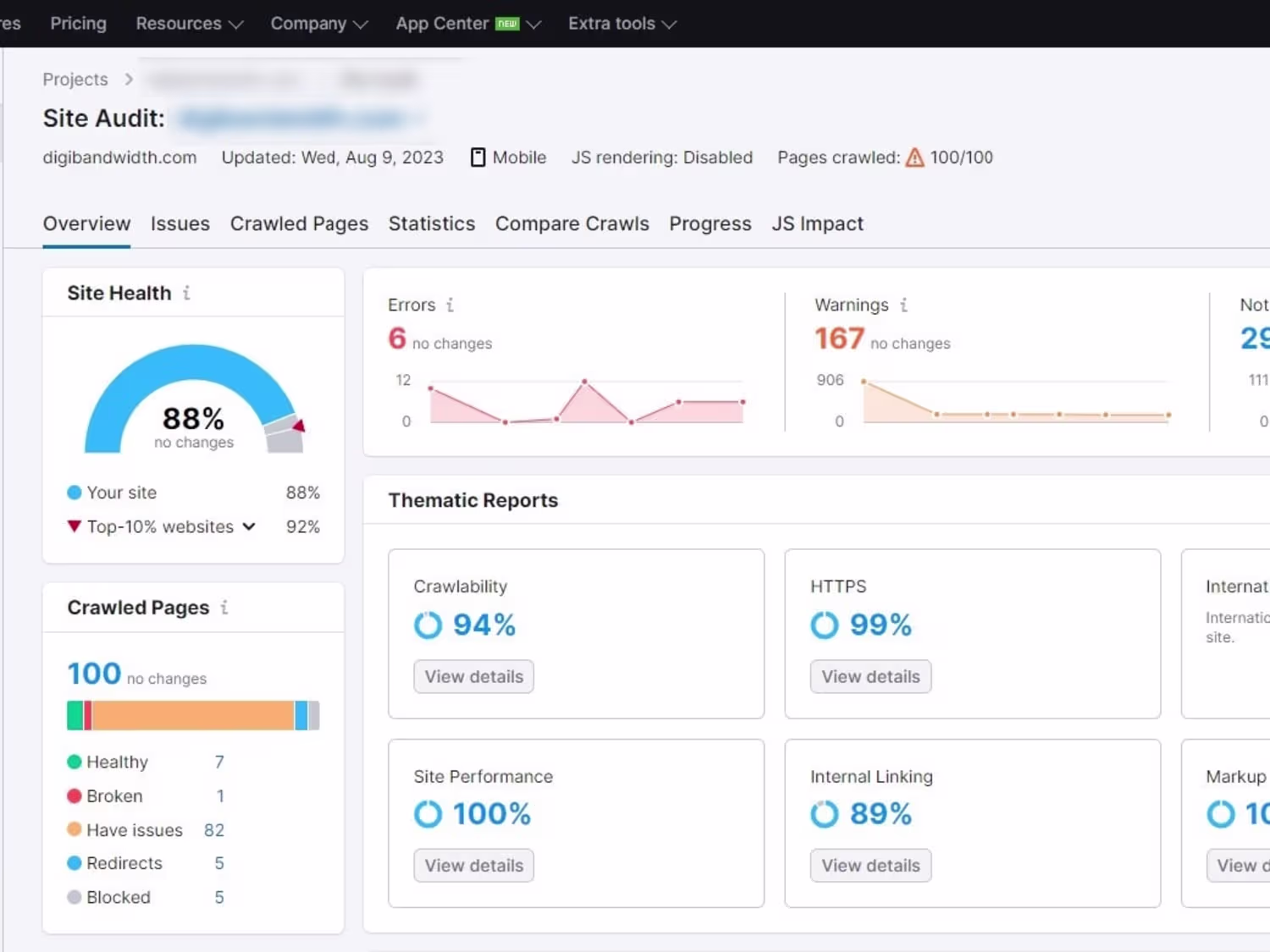Viewport: 1270px width, 952px height.
Task: View details for the HTTPS report
Action: point(870,677)
